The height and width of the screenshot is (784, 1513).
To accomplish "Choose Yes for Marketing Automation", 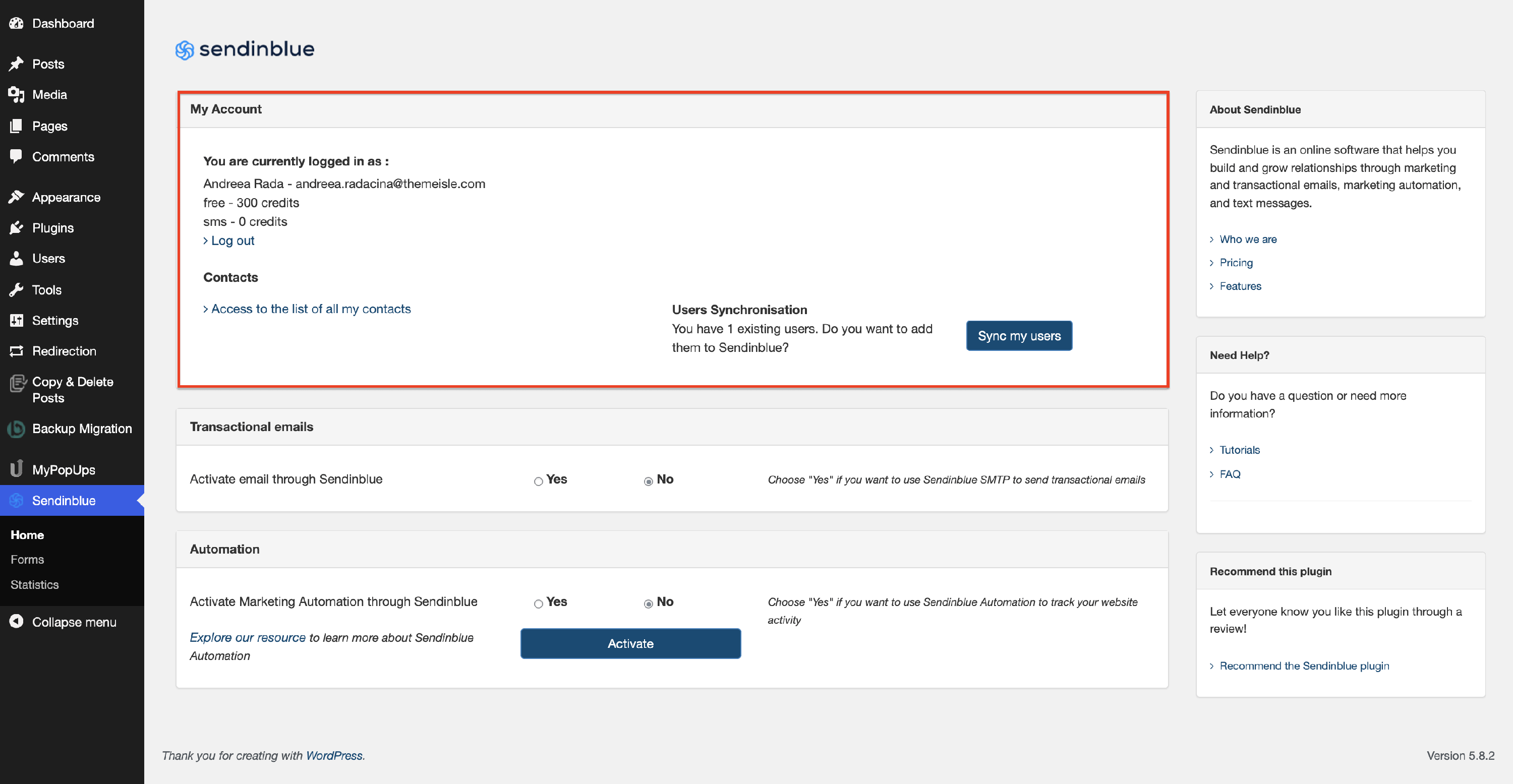I will 538,604.
